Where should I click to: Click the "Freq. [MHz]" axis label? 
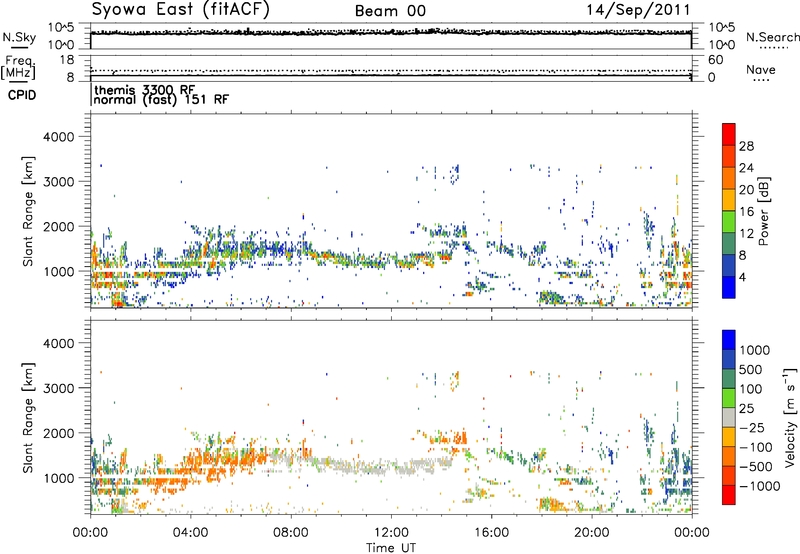click(19, 67)
